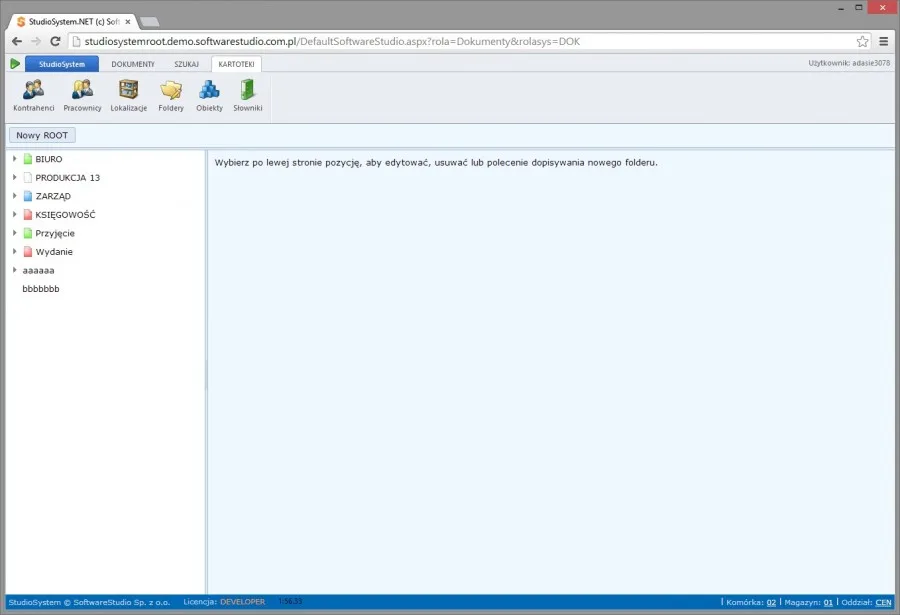
Task: Click the green BIURO folder icon
Action: tap(28, 159)
